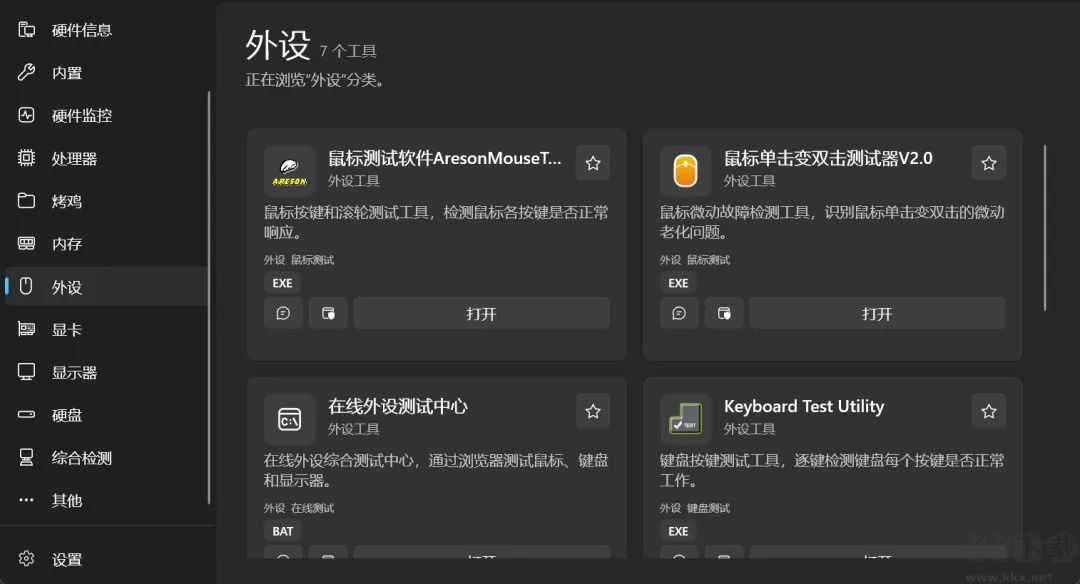Click the 综合检测 icon in sidebar
1080x584 pixels.
pos(26,457)
